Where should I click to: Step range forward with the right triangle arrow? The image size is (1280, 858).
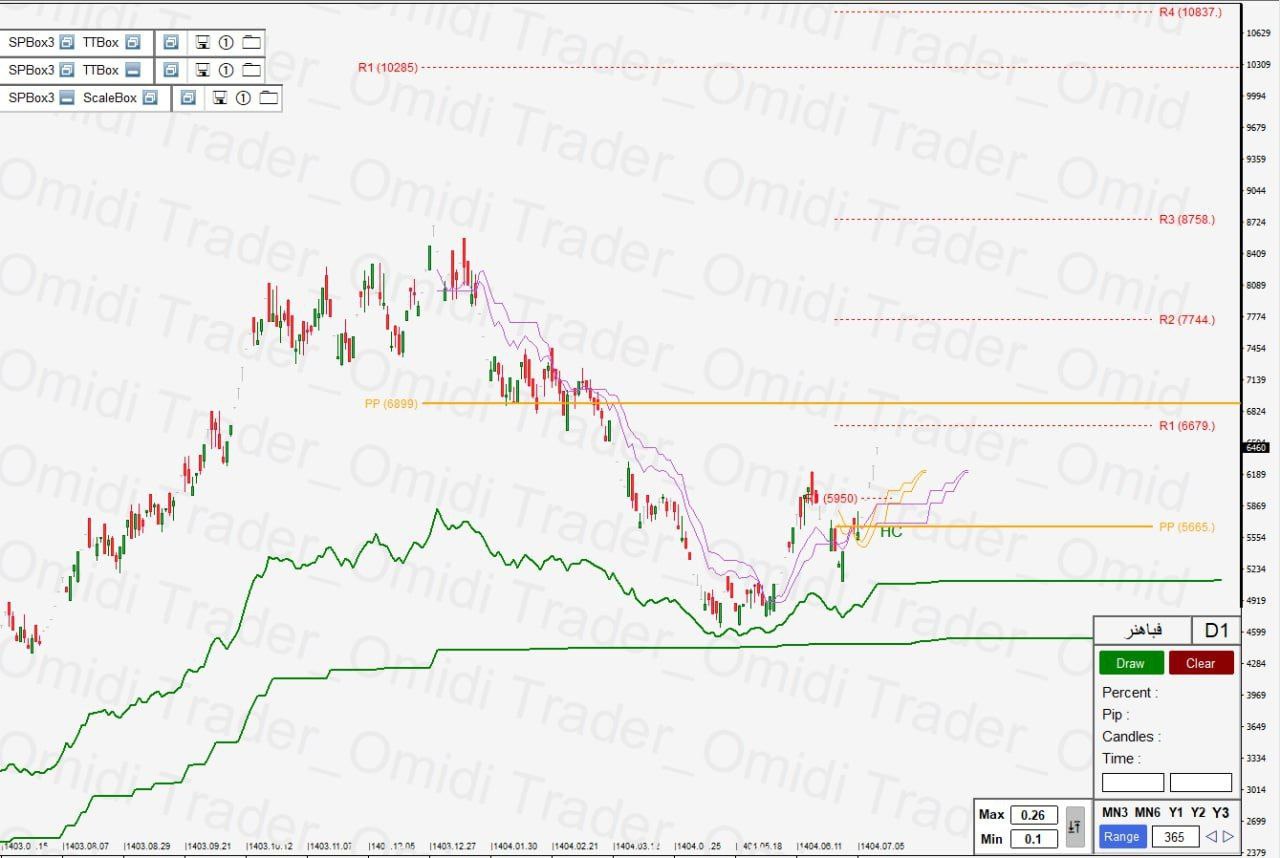(x=1228, y=837)
